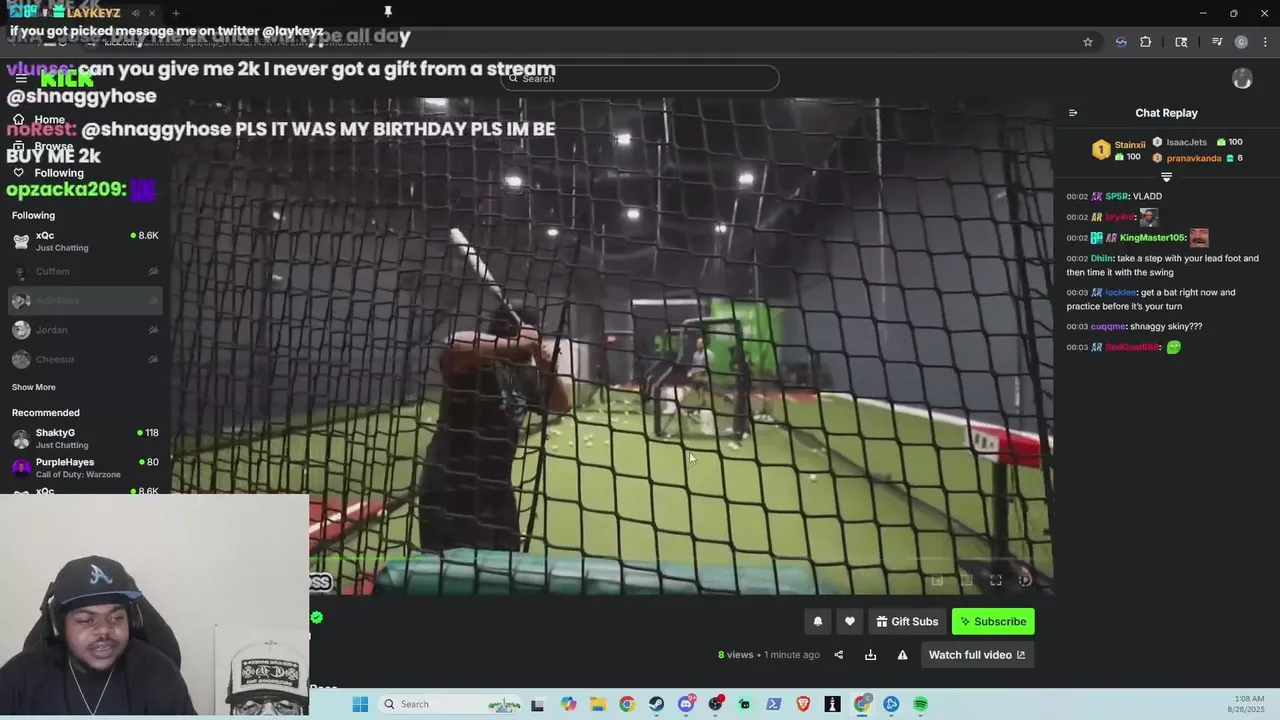Open Jordan's channel in the sidebar

85,330
